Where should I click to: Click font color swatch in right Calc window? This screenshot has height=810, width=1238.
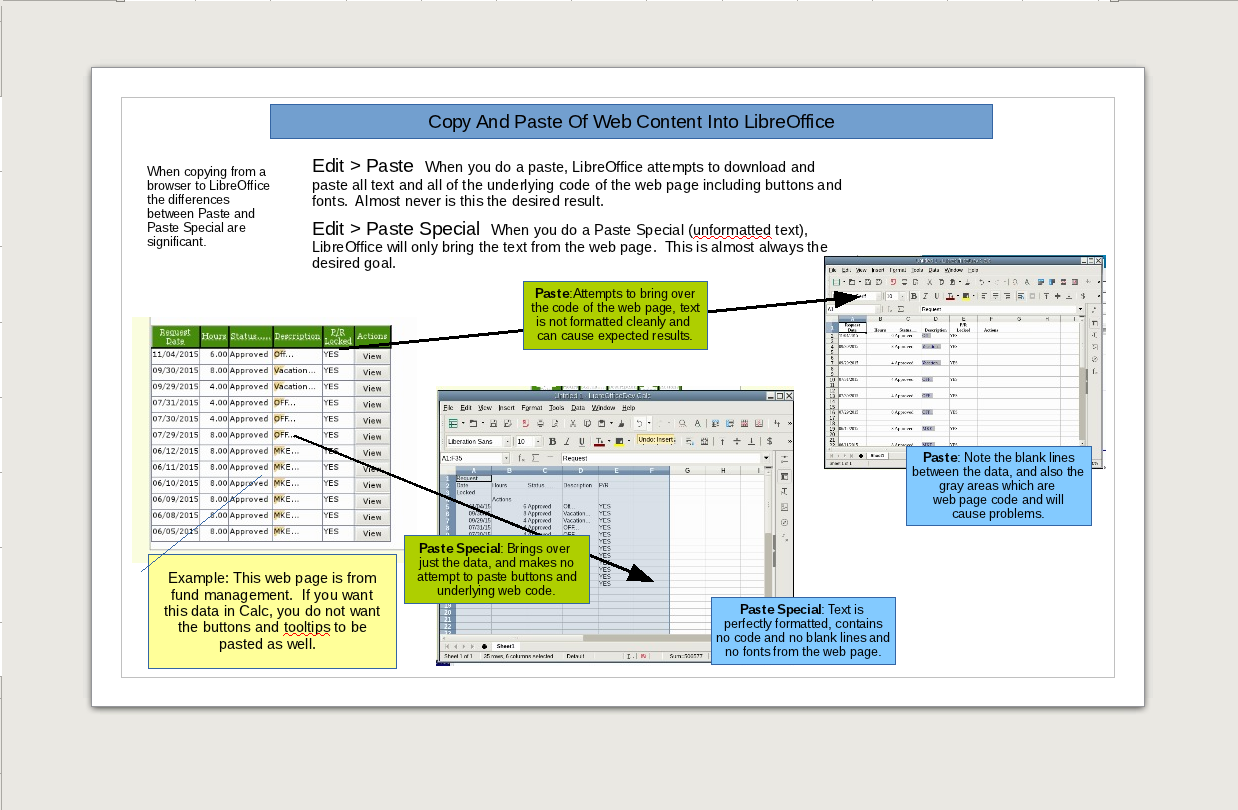tap(950, 296)
